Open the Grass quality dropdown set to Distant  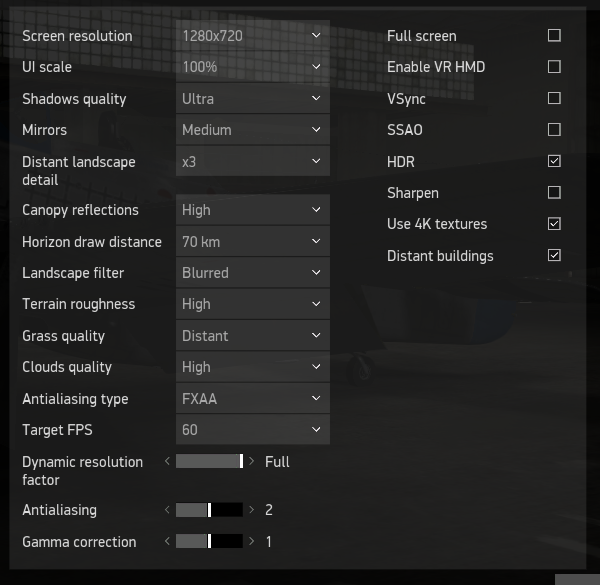pos(253,336)
